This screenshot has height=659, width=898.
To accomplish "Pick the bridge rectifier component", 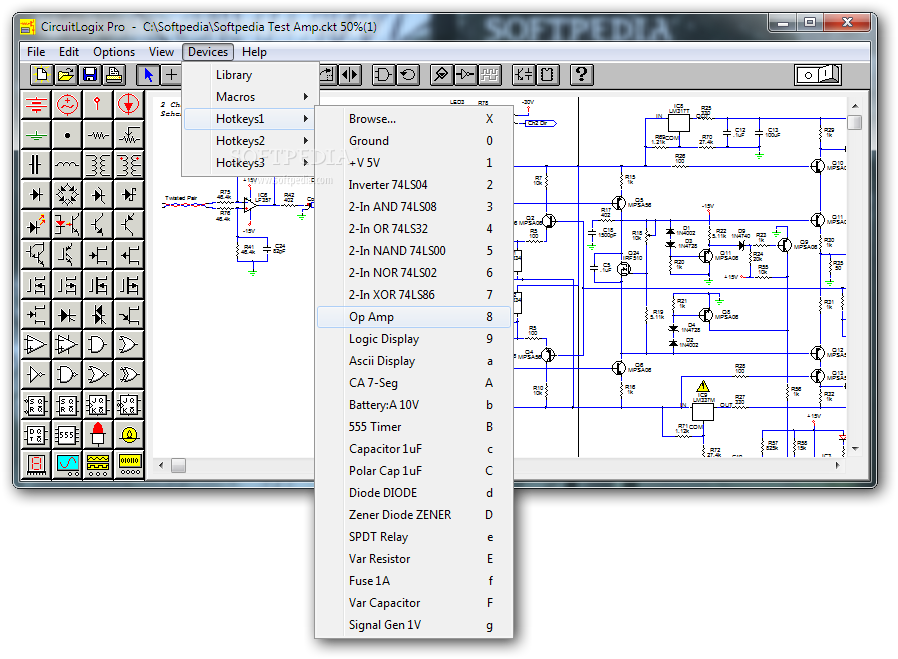I will click(x=67, y=194).
